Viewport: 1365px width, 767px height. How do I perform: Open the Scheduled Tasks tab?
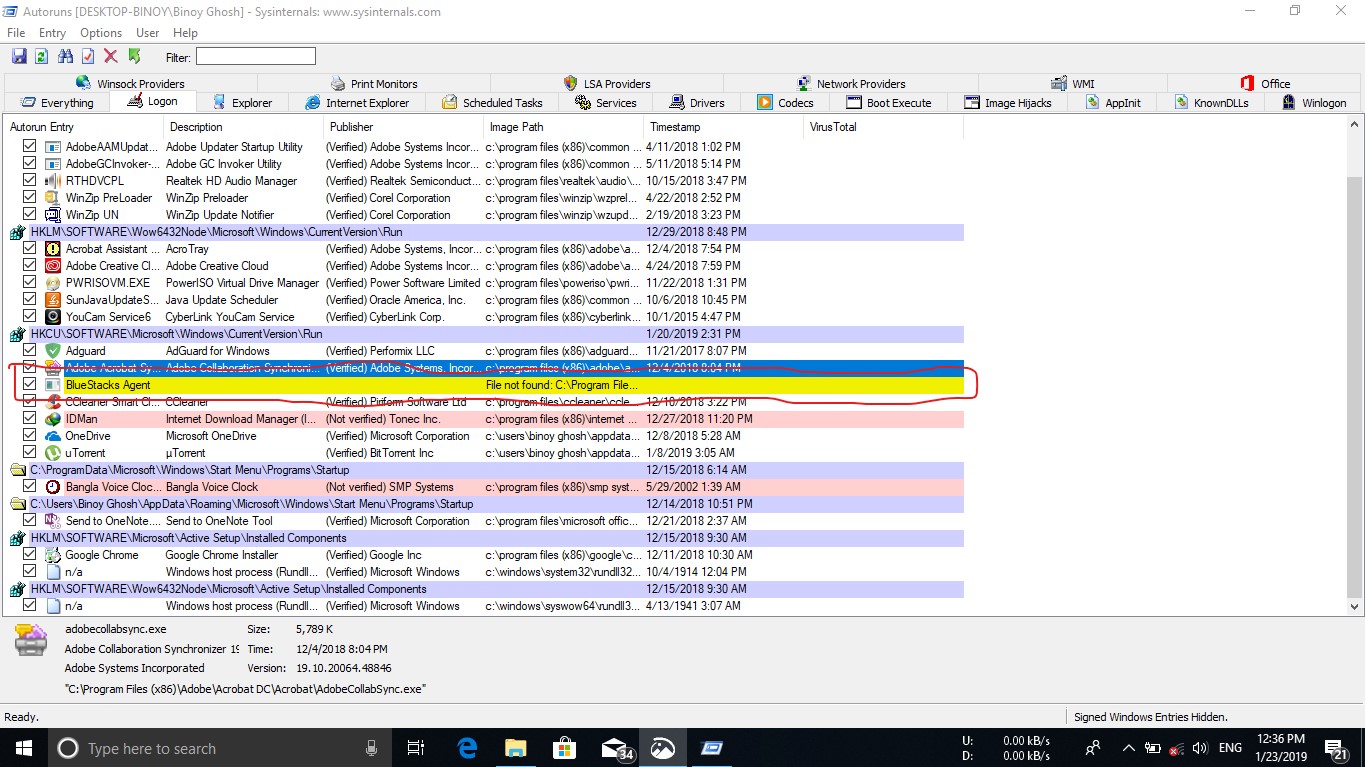click(491, 103)
